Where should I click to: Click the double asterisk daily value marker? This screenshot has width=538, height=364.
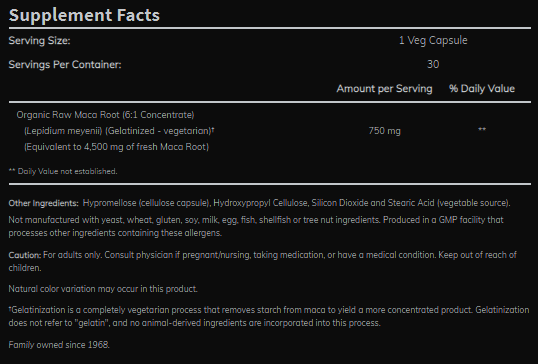[482, 130]
